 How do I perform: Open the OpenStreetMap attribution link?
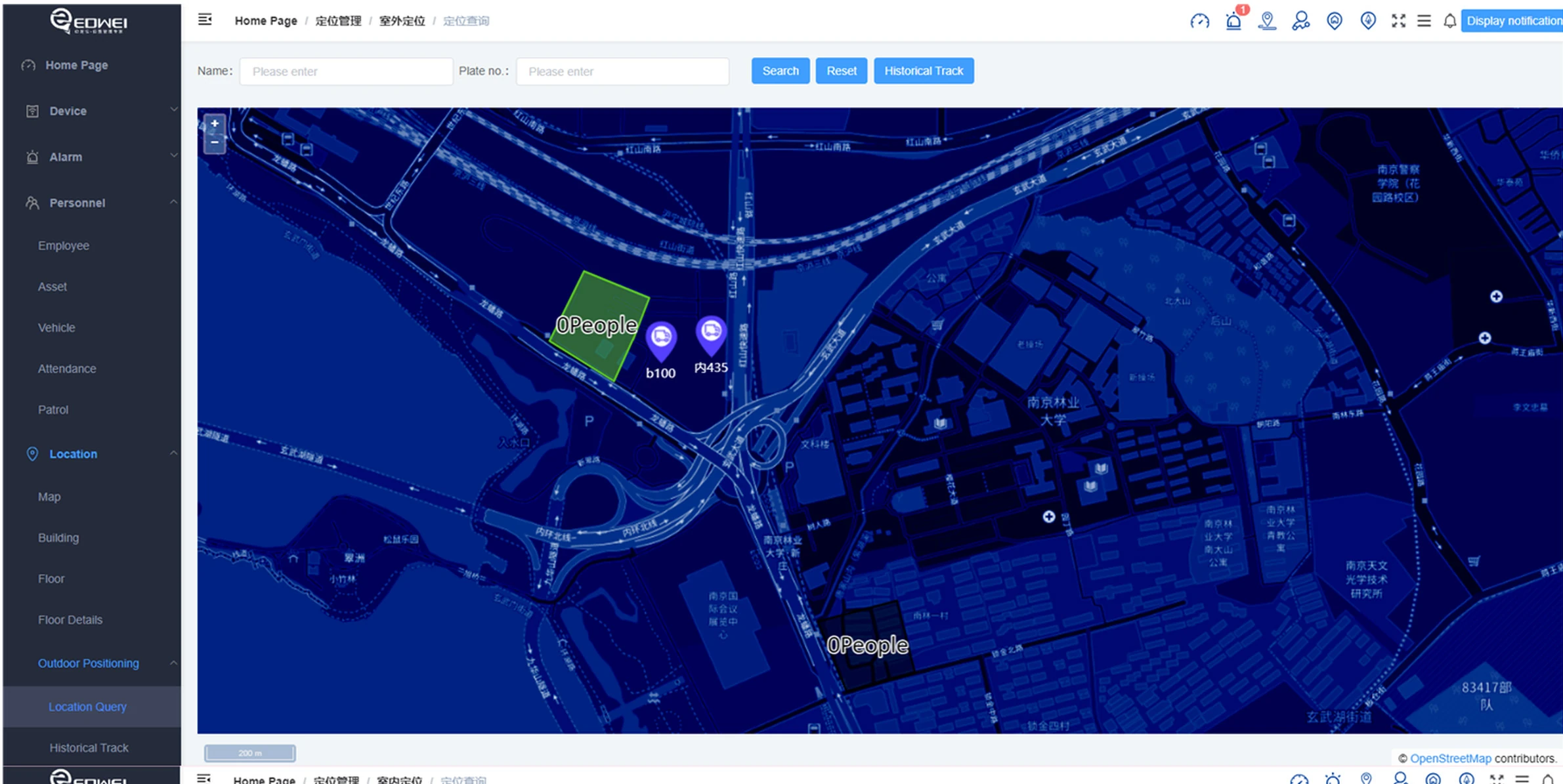(1450, 758)
